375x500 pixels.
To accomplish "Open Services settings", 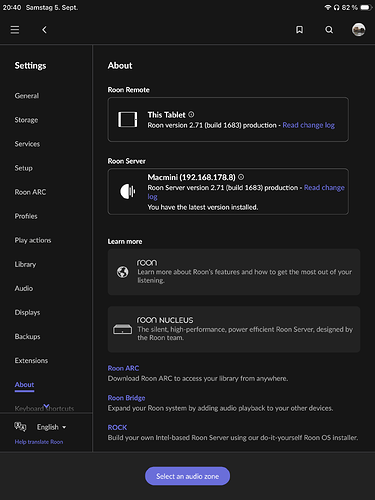I will click(x=27, y=144).
